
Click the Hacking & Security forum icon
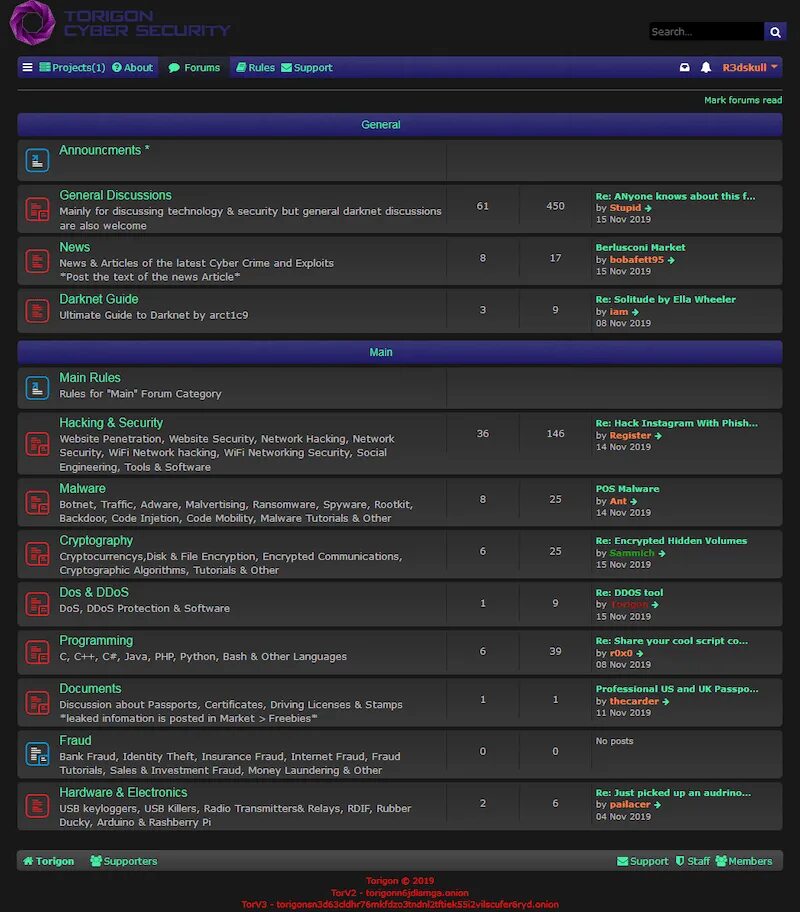click(x=37, y=444)
